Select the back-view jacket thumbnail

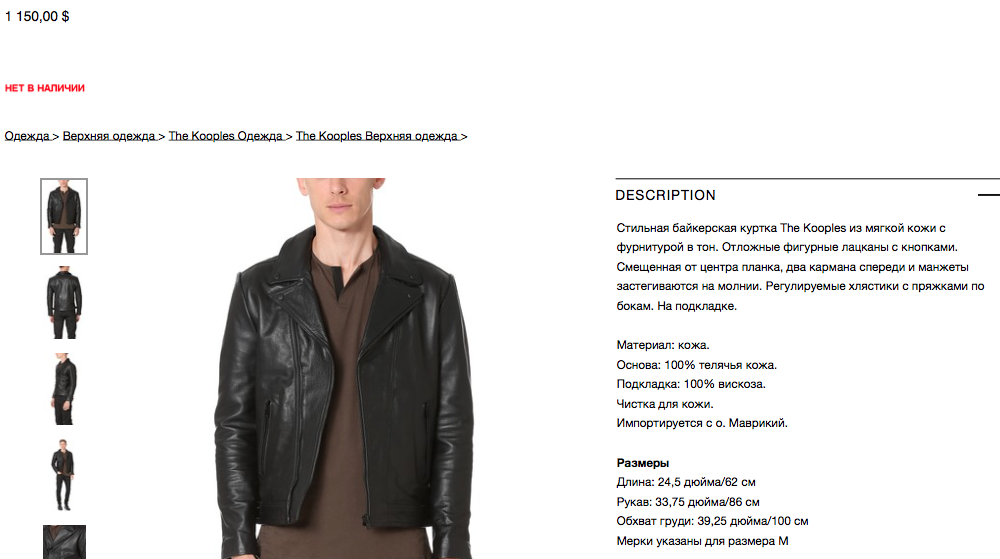click(x=64, y=302)
